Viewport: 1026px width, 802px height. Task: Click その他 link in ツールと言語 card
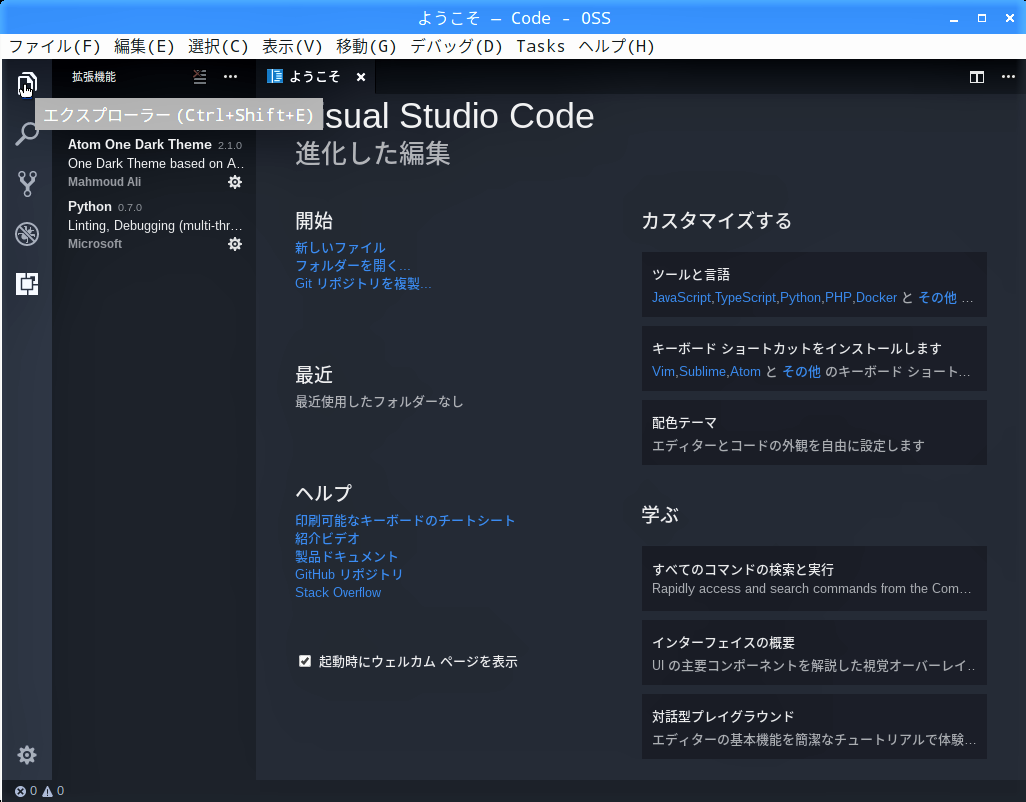937,298
